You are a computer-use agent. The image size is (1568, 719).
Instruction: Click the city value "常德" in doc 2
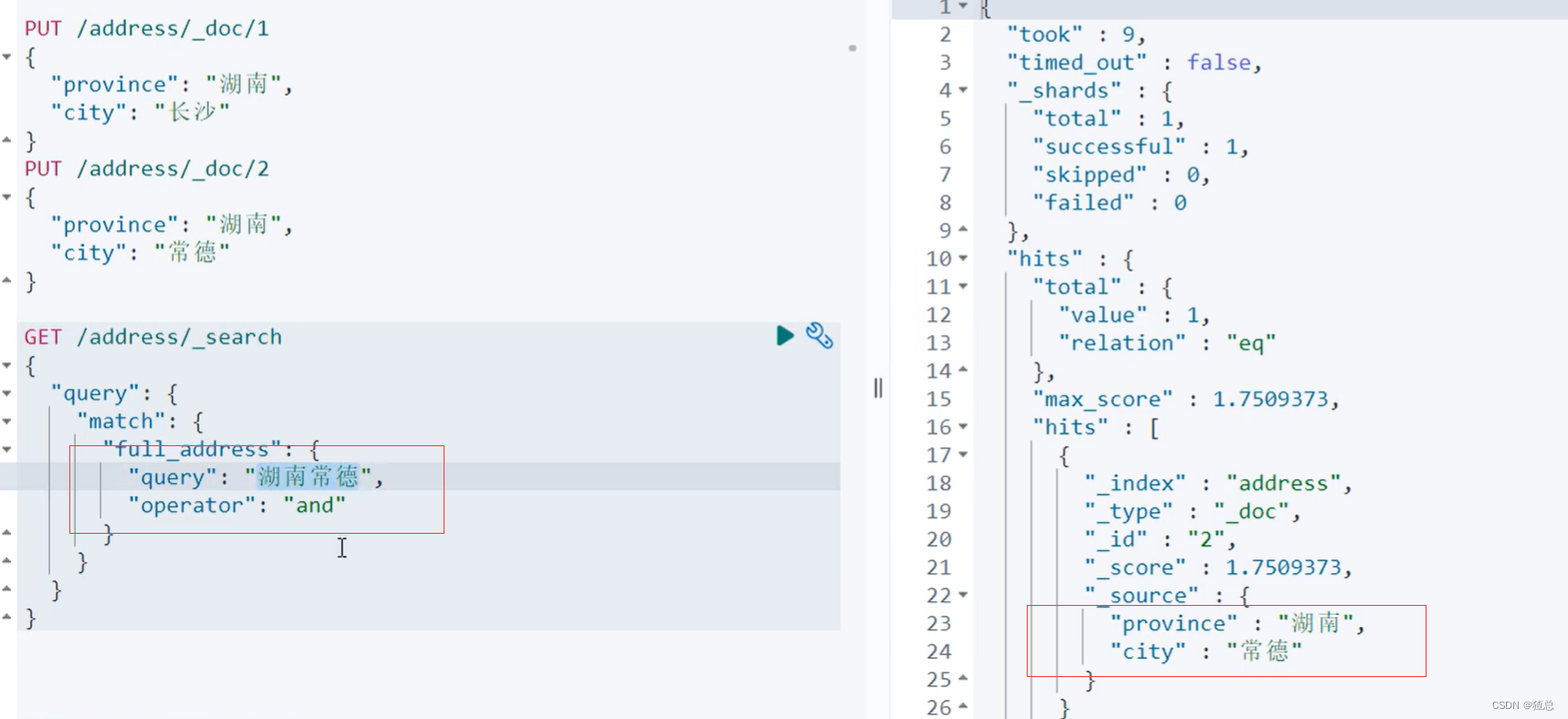pyautogui.click(x=193, y=253)
